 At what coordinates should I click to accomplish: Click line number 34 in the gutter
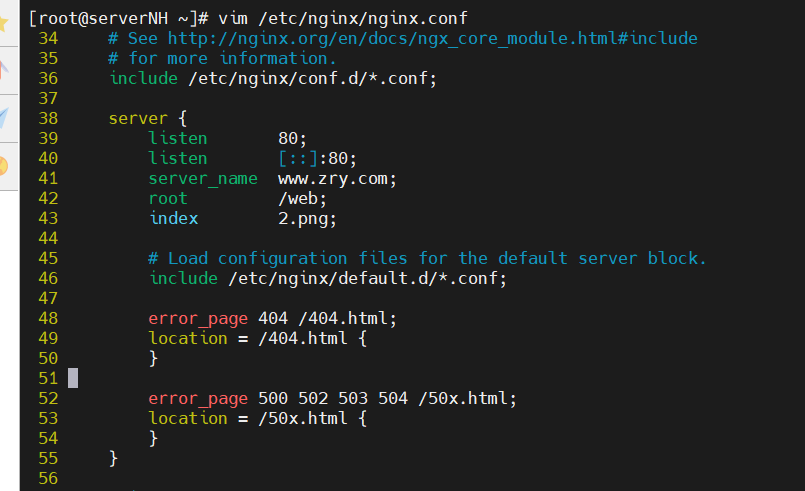point(48,39)
